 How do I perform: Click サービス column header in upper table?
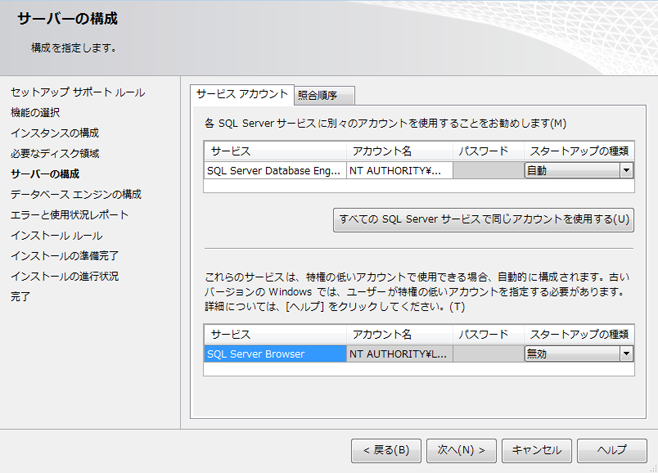tap(275, 151)
